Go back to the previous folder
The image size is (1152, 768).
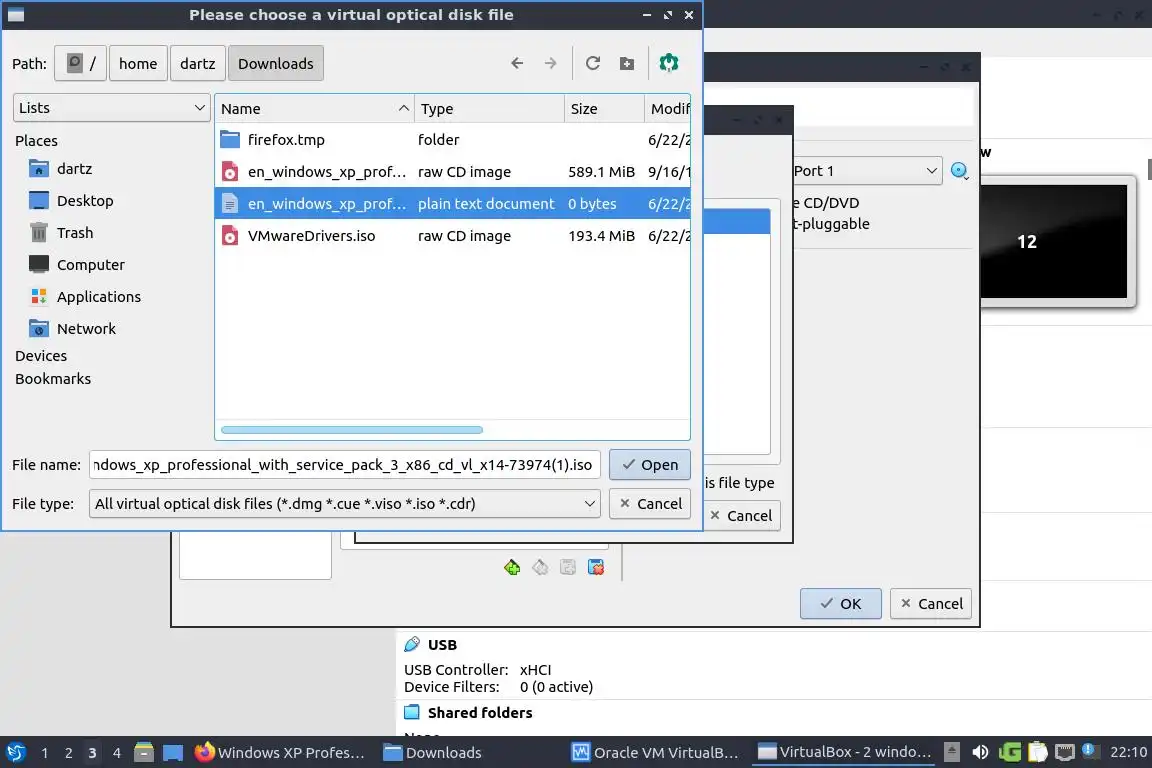click(517, 63)
